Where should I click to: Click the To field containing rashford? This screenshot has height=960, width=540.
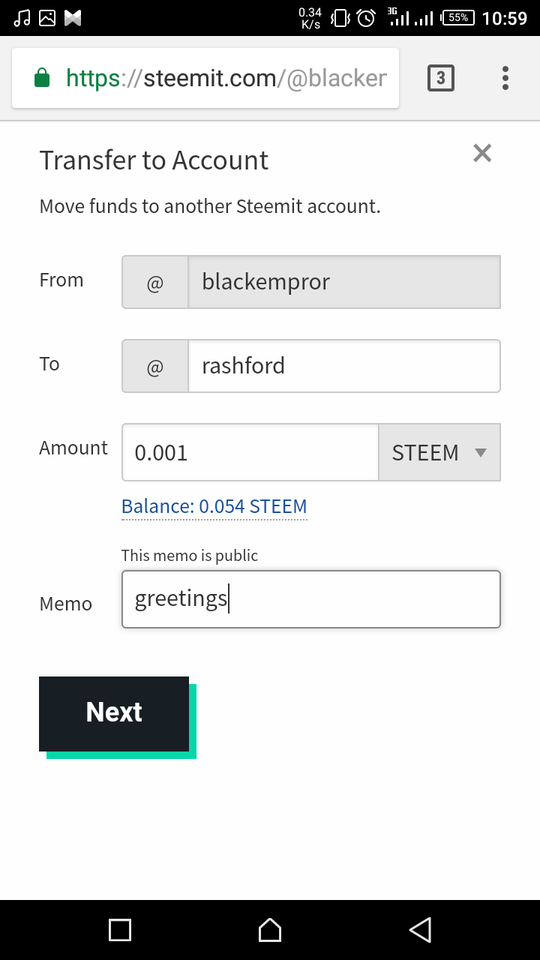click(344, 366)
